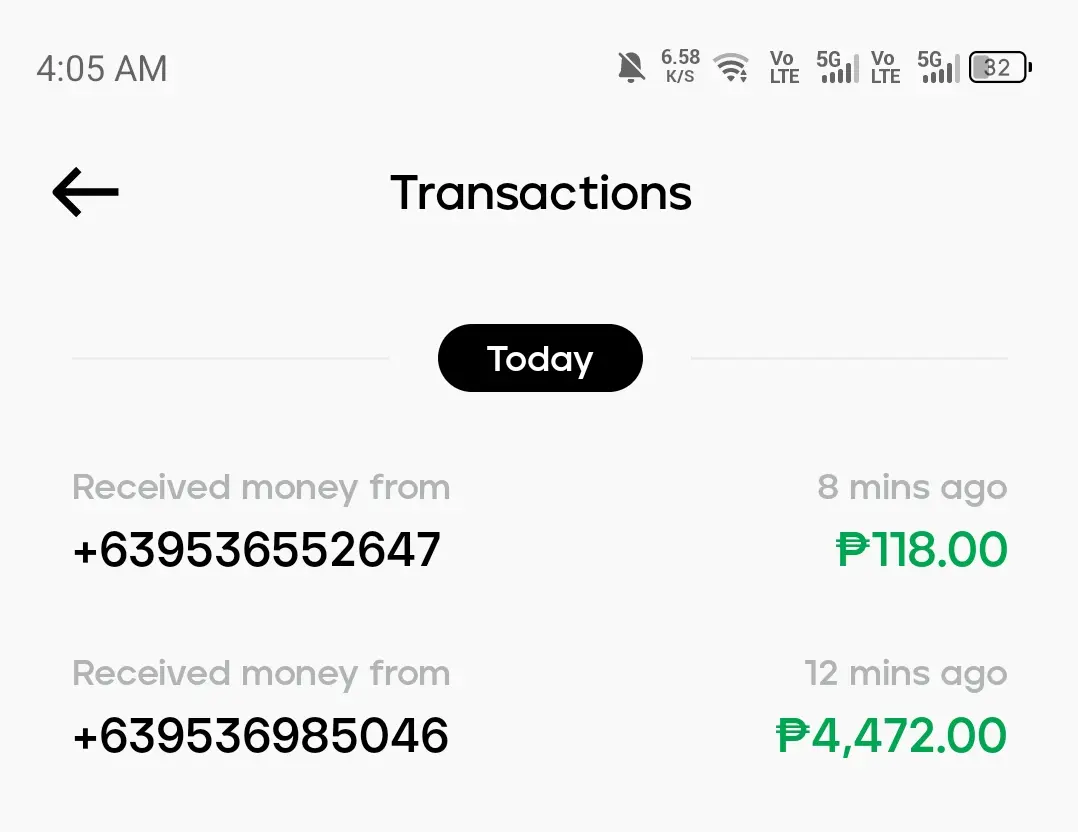This screenshot has width=1078, height=832.
Task: Tap the Wi-Fi signal icon
Action: pos(731,67)
